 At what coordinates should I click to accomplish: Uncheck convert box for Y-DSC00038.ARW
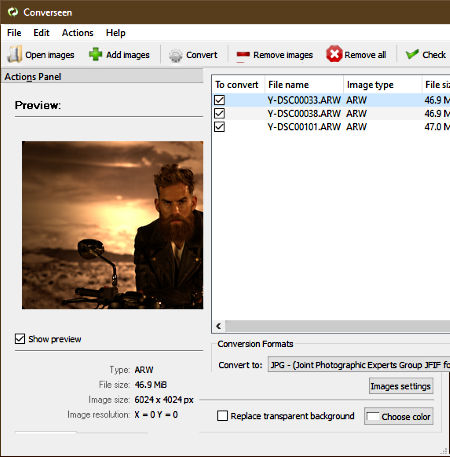pos(219,113)
